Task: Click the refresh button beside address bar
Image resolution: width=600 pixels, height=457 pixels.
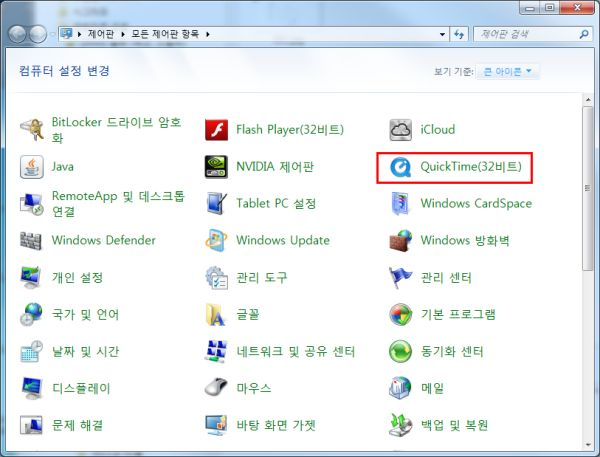Action: 459,34
